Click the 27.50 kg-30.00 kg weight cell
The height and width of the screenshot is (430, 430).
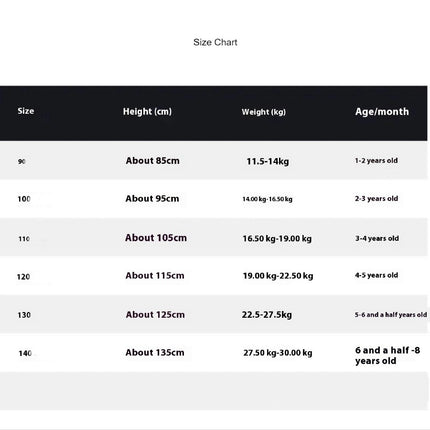pyautogui.click(x=278, y=353)
